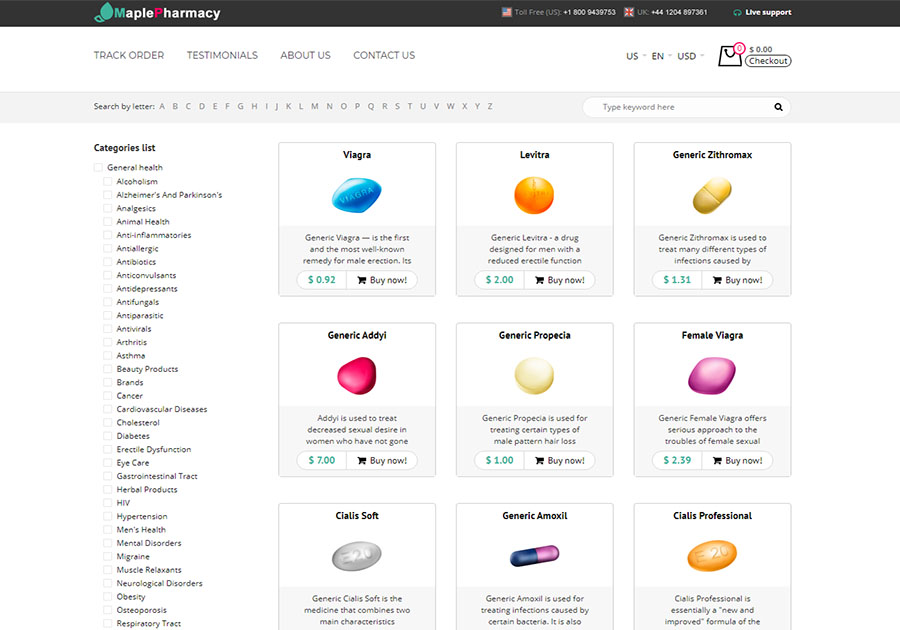Click the Viagra price $ 0.92
900x630 pixels.
(x=321, y=280)
